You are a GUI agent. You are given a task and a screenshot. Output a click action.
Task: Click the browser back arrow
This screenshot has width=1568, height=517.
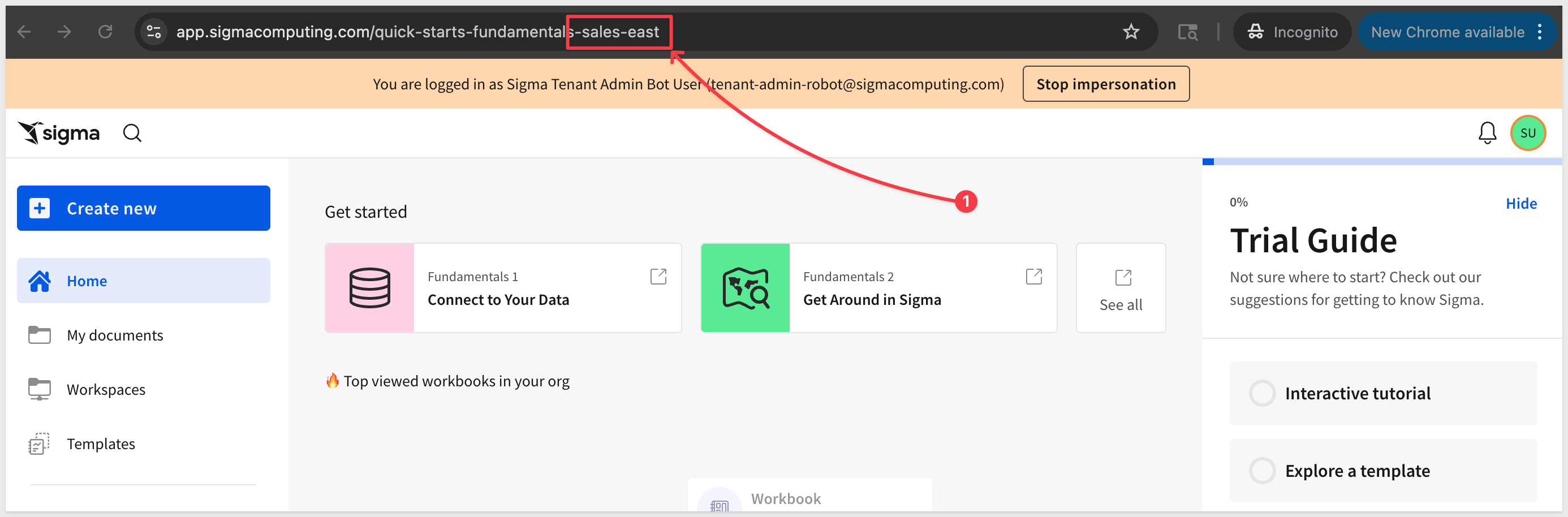(x=24, y=32)
